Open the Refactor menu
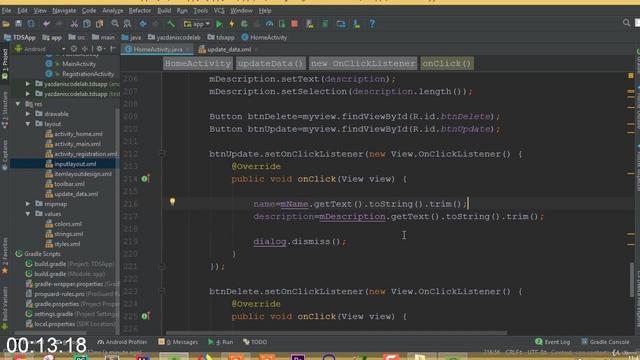 point(140,11)
